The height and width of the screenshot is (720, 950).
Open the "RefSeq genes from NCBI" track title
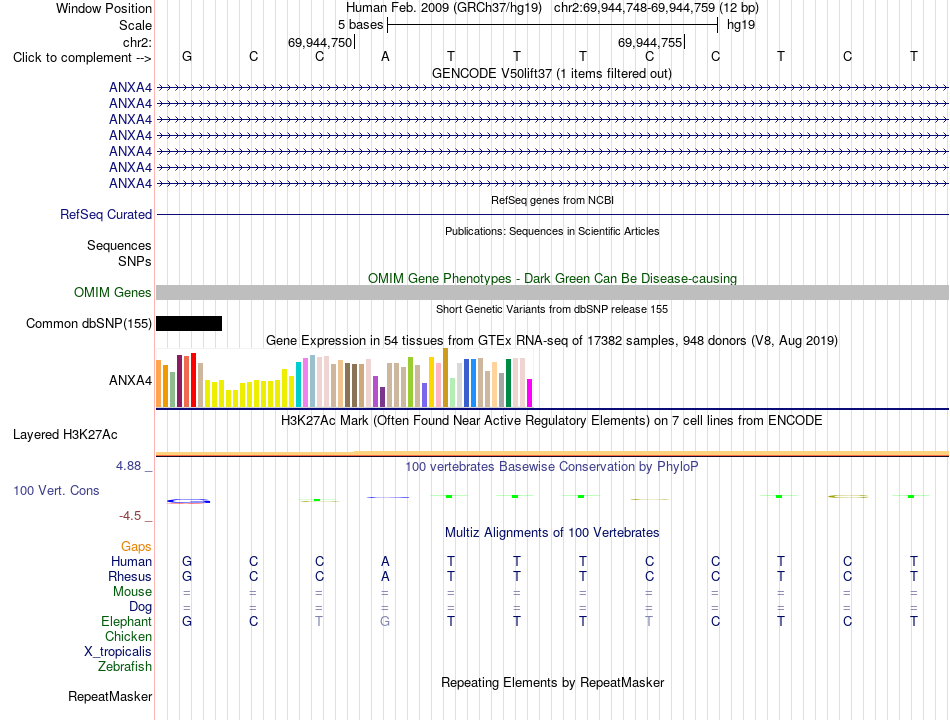[552, 200]
